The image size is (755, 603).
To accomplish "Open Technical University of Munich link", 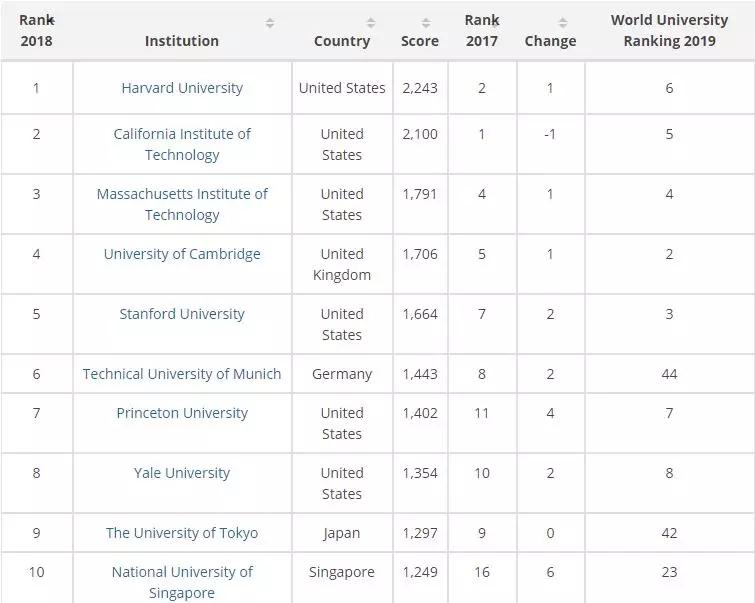I will (182, 374).
